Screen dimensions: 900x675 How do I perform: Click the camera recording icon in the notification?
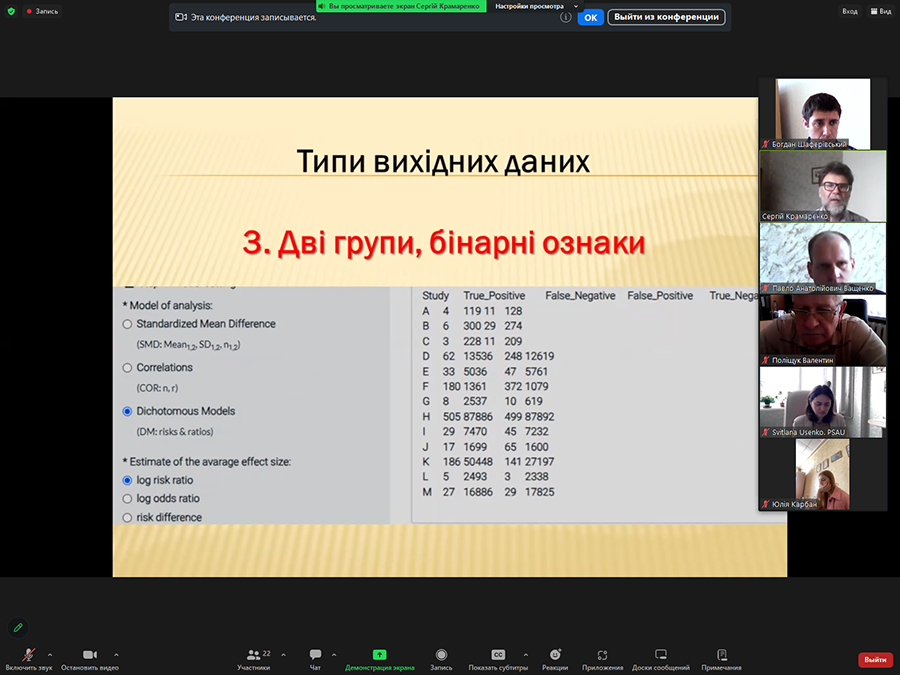pos(181,17)
